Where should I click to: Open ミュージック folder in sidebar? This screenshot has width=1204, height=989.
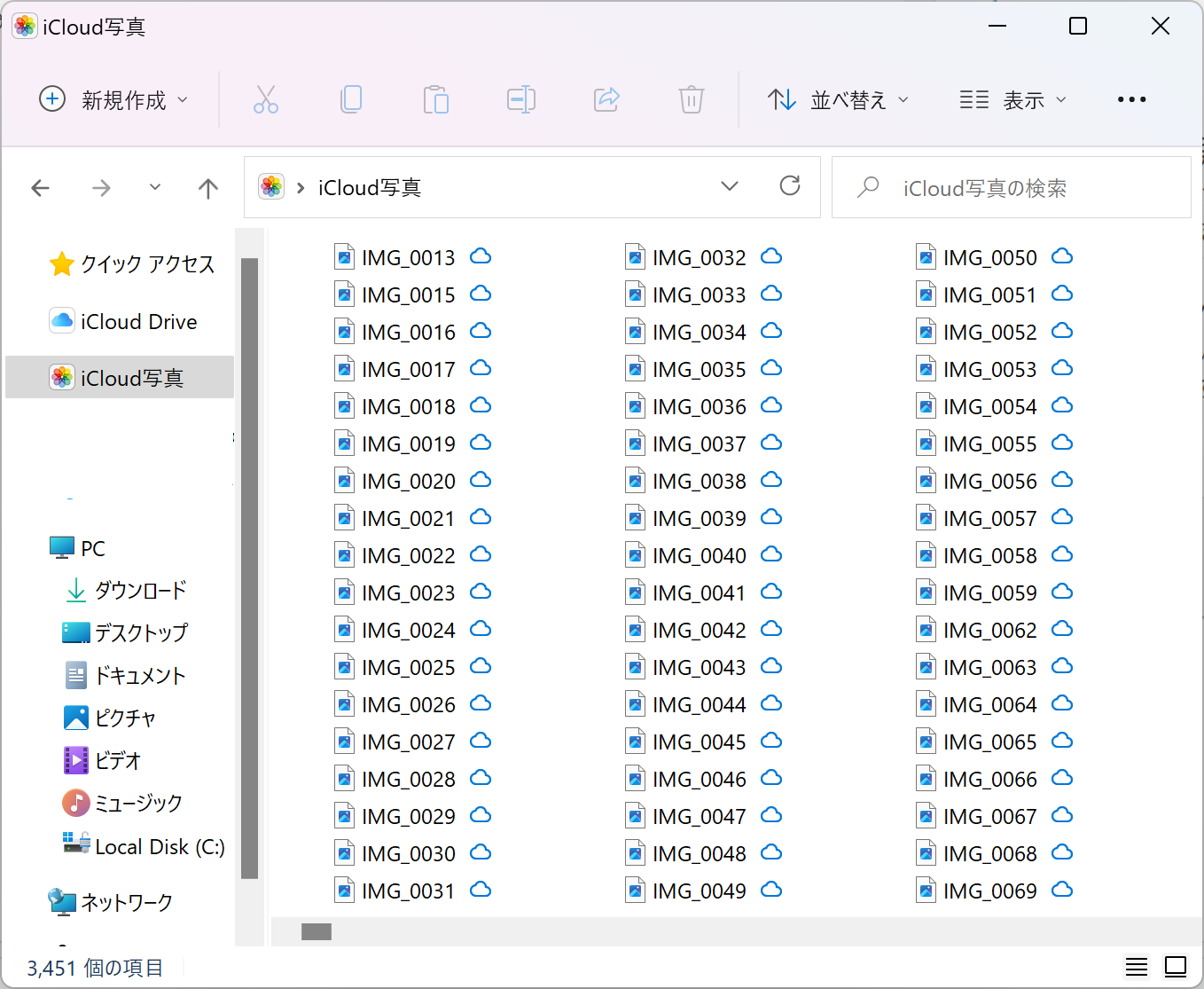point(122,803)
